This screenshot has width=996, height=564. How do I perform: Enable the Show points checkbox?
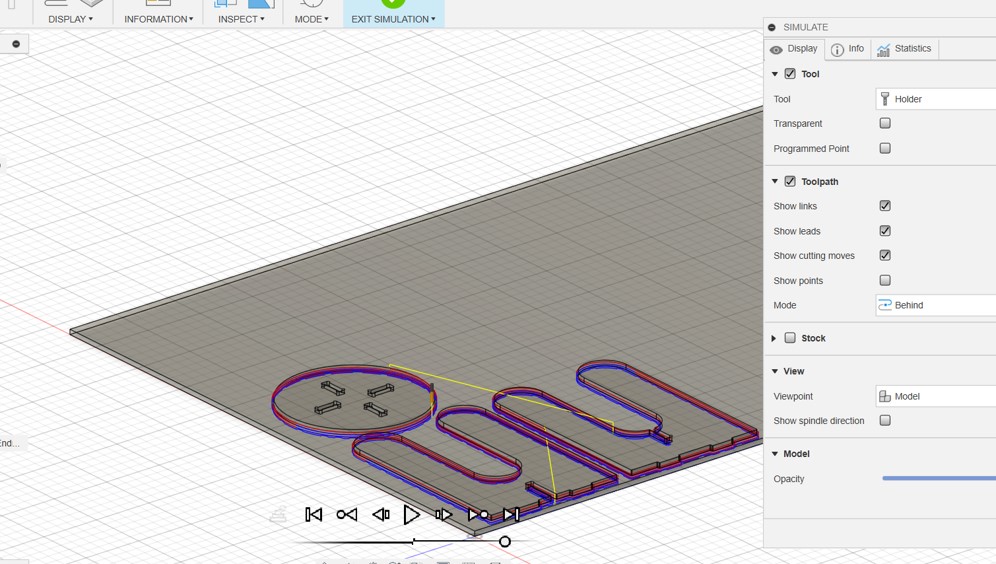point(885,281)
